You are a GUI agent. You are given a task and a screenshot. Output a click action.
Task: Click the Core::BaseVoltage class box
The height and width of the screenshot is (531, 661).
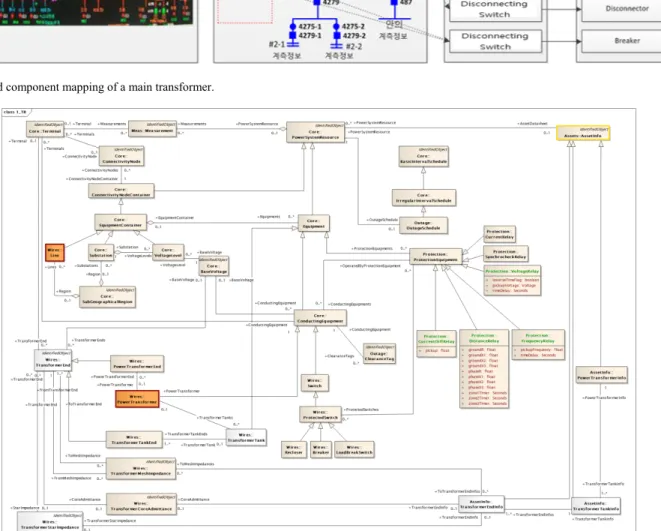(x=214, y=266)
